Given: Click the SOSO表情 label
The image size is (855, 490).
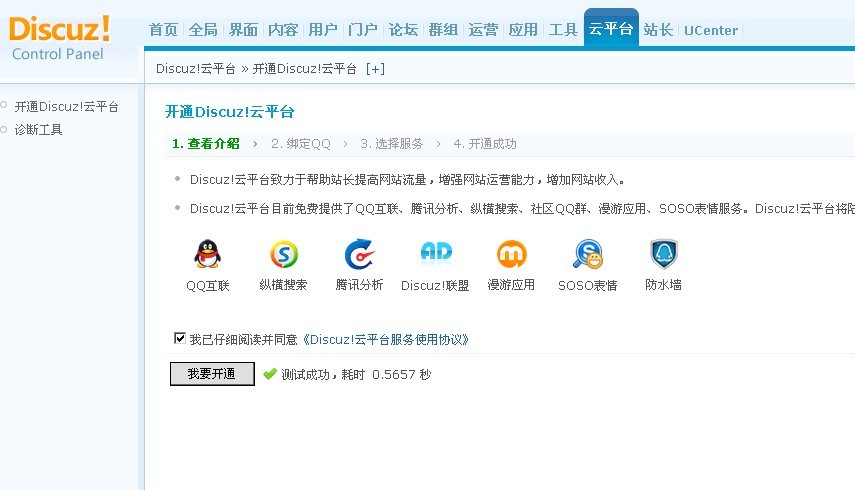Looking at the screenshot, I should point(587,286).
